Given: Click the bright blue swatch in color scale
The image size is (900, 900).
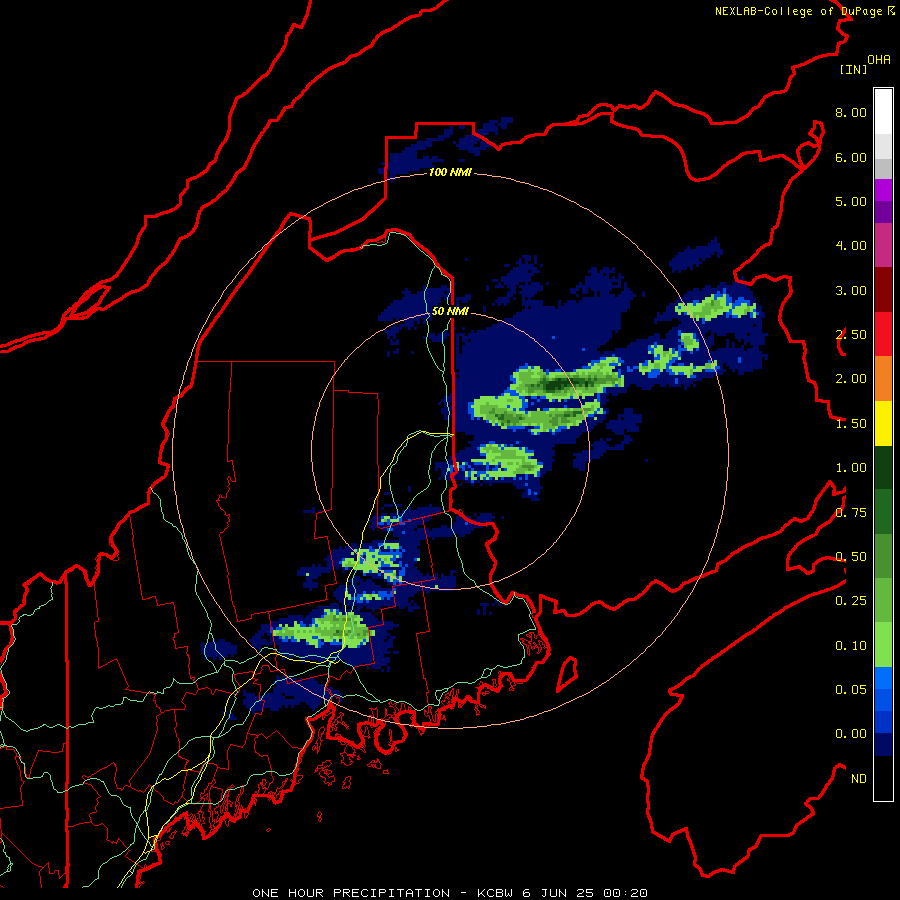Looking at the screenshot, I should point(883,678).
